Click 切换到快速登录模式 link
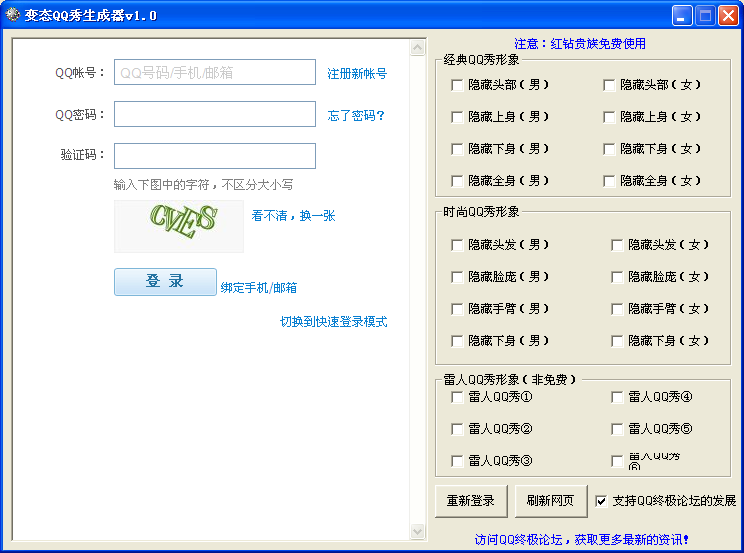744x553 pixels. (x=334, y=322)
